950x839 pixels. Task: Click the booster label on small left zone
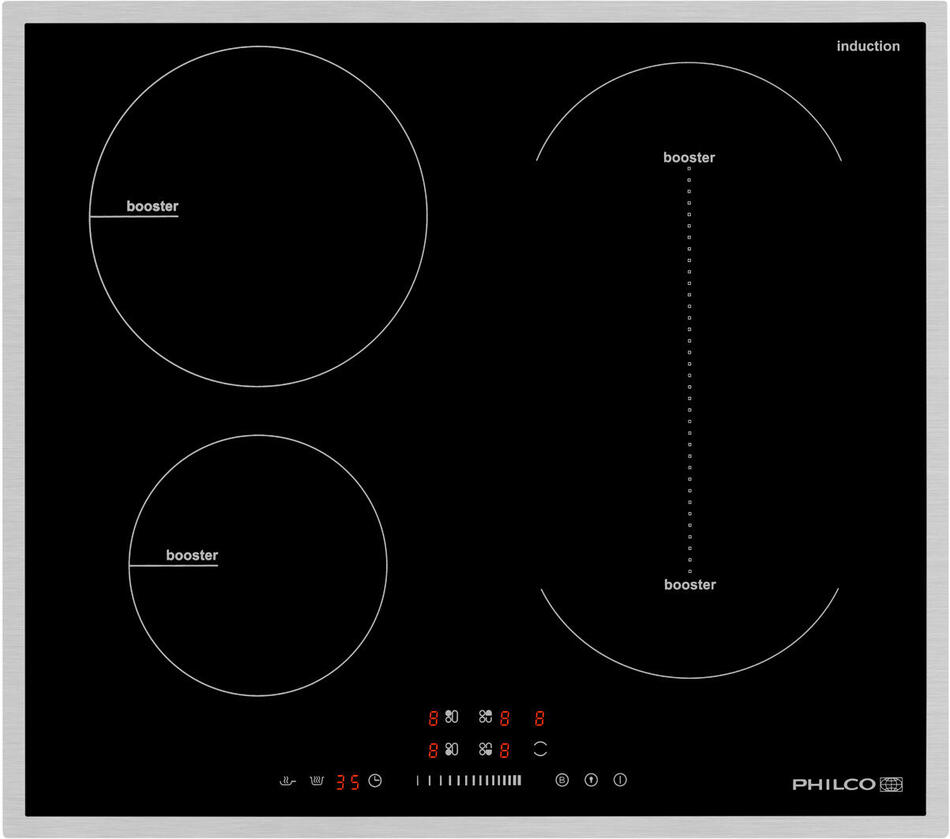point(192,555)
